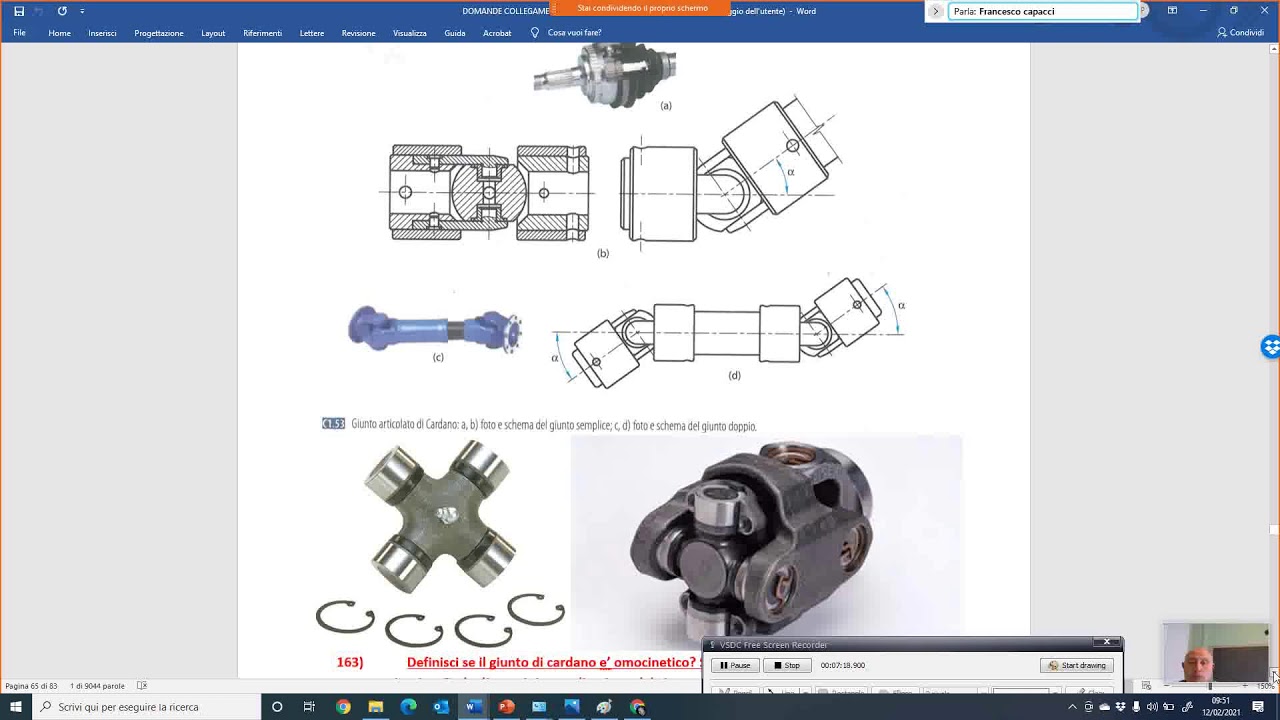Screen dimensions: 1280x720
Task: Click the ribbon display options icon
Action: click(1171, 11)
